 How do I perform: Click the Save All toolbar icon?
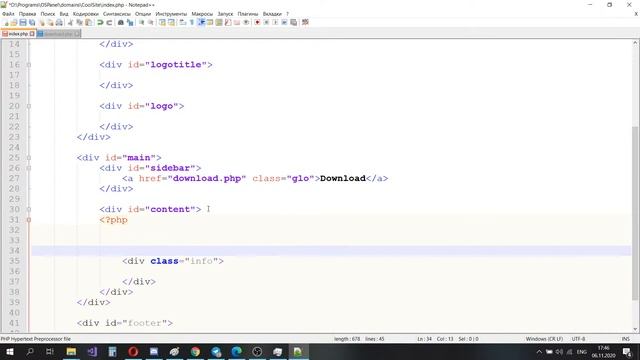[x=32, y=22]
